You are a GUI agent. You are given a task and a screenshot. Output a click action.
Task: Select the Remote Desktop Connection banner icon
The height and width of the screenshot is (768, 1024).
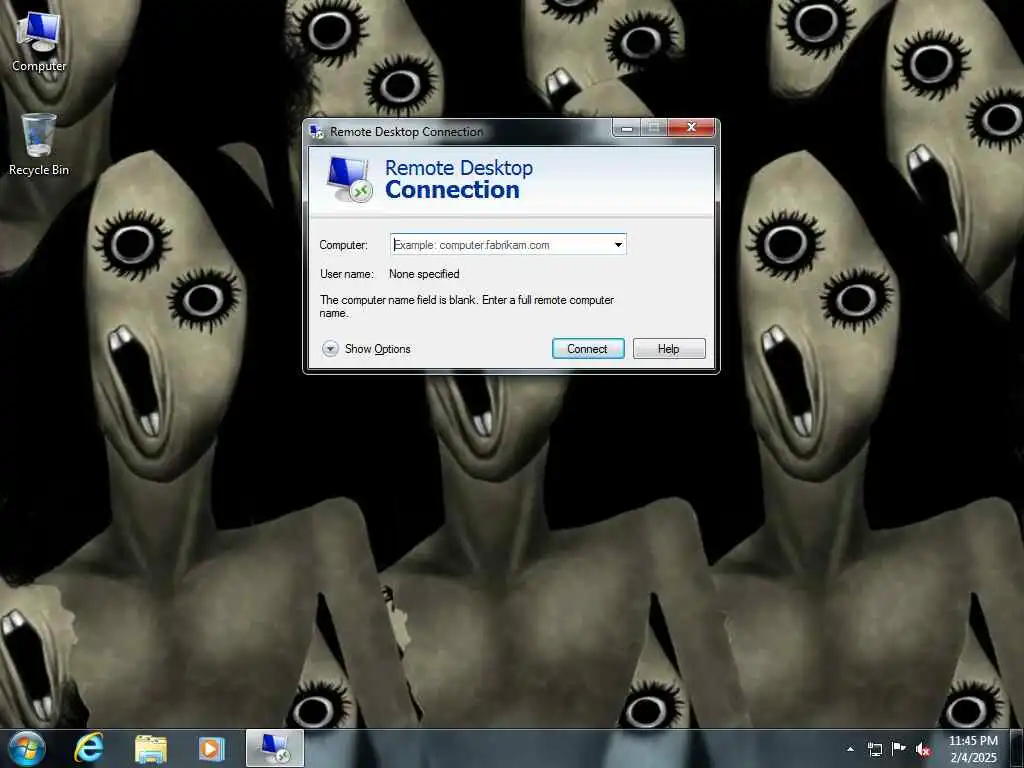(x=350, y=179)
